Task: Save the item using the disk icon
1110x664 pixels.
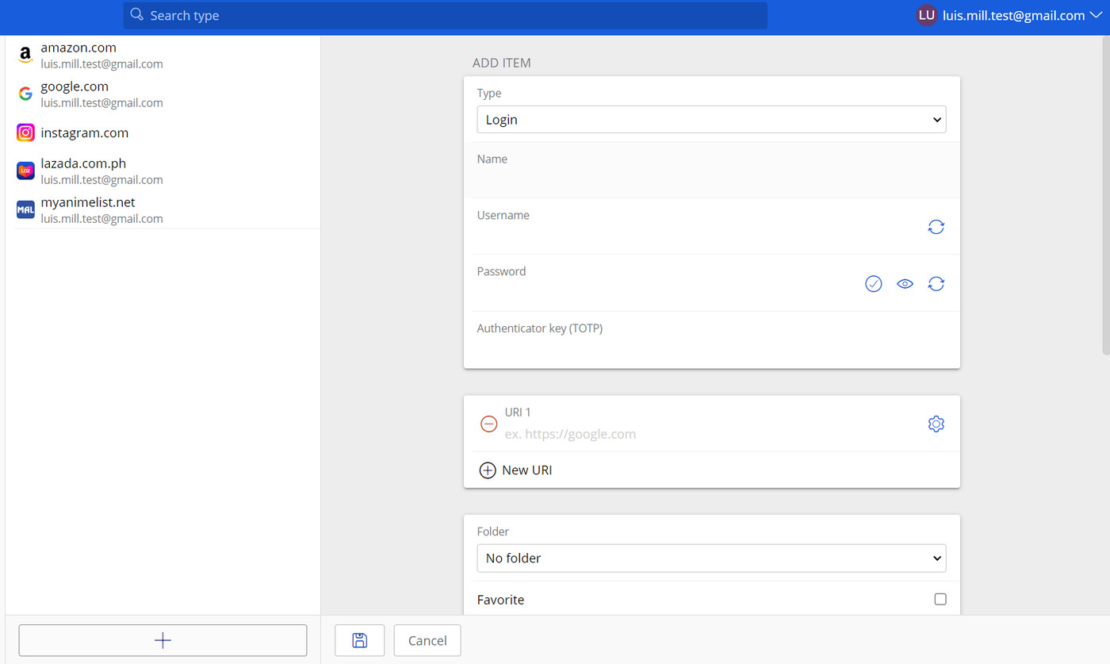Action: (359, 640)
